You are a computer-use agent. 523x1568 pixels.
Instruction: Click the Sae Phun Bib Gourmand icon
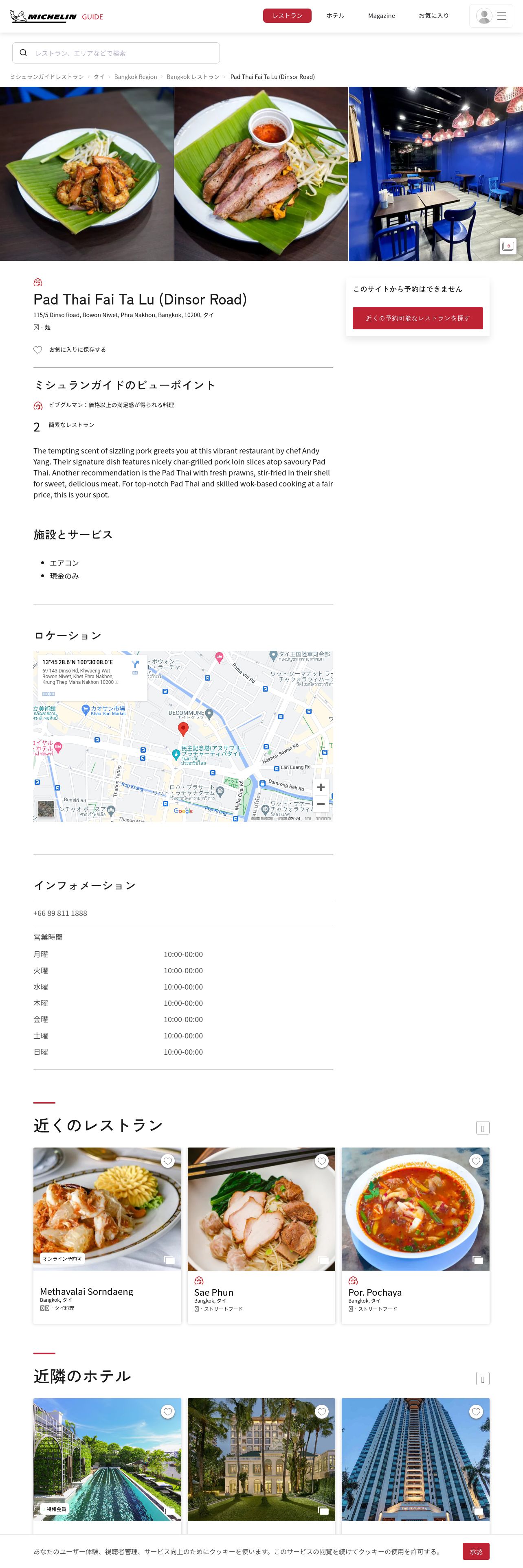click(x=198, y=1281)
